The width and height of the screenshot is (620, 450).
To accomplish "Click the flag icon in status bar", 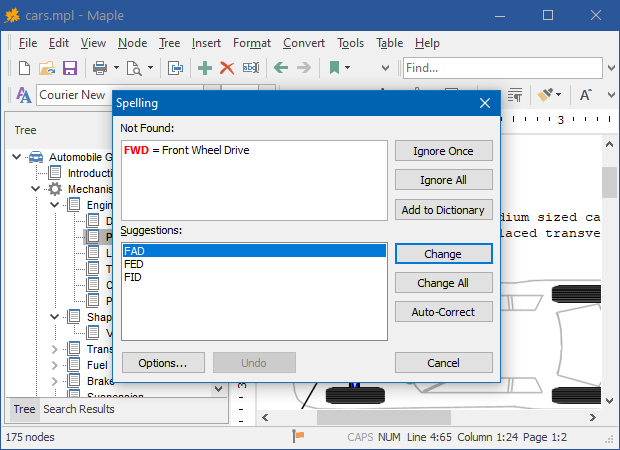I will tap(298, 436).
